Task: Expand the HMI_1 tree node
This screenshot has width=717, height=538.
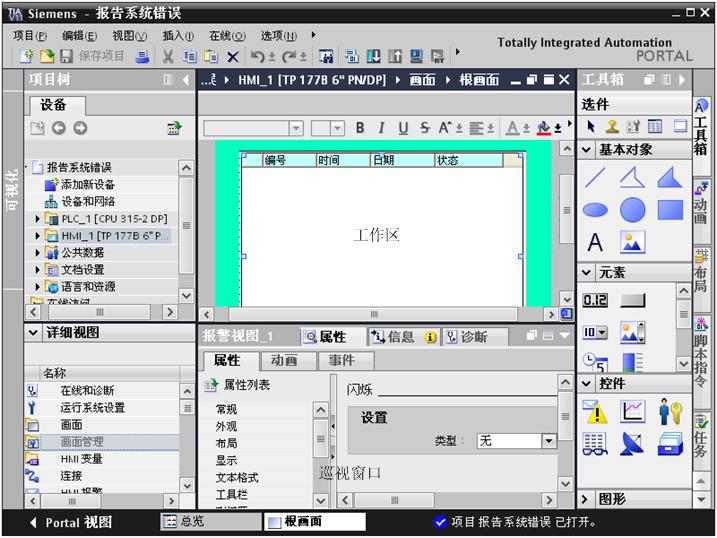Action: point(37,236)
